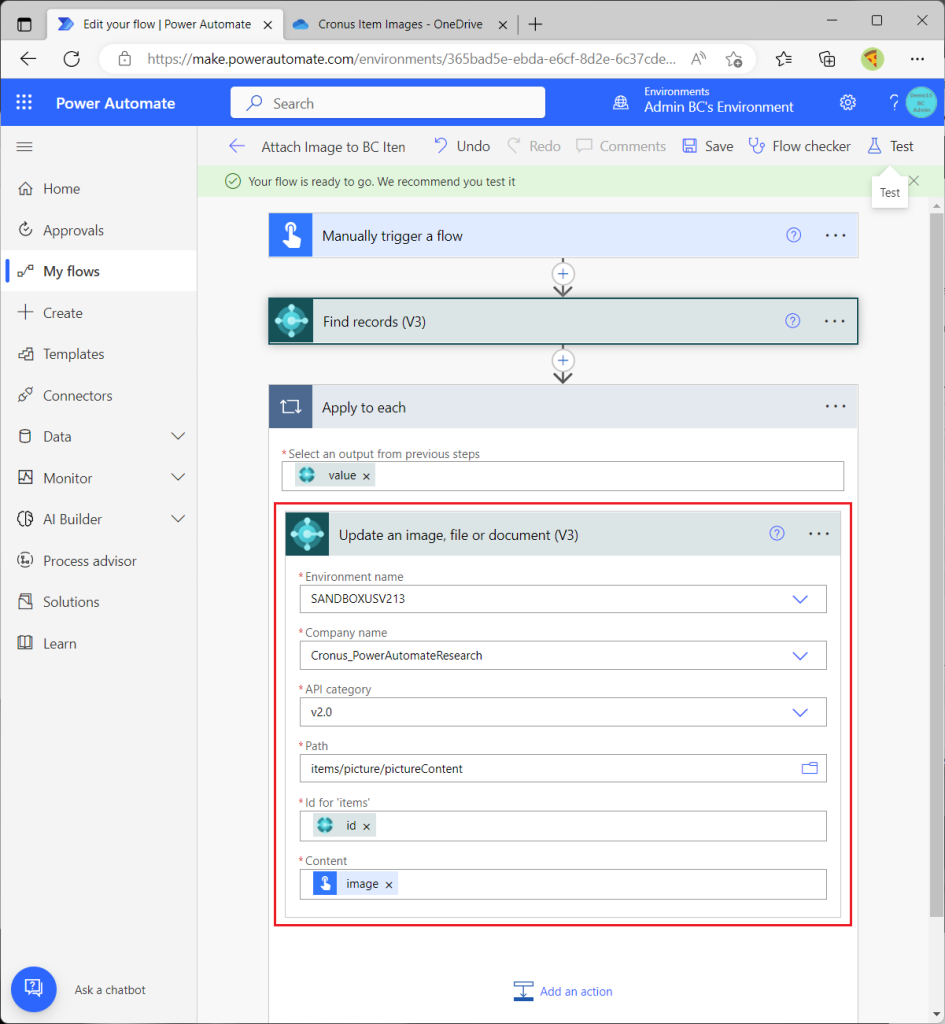Image resolution: width=945 pixels, height=1024 pixels.
Task: Open the Environments picker in header
Action: point(703,100)
